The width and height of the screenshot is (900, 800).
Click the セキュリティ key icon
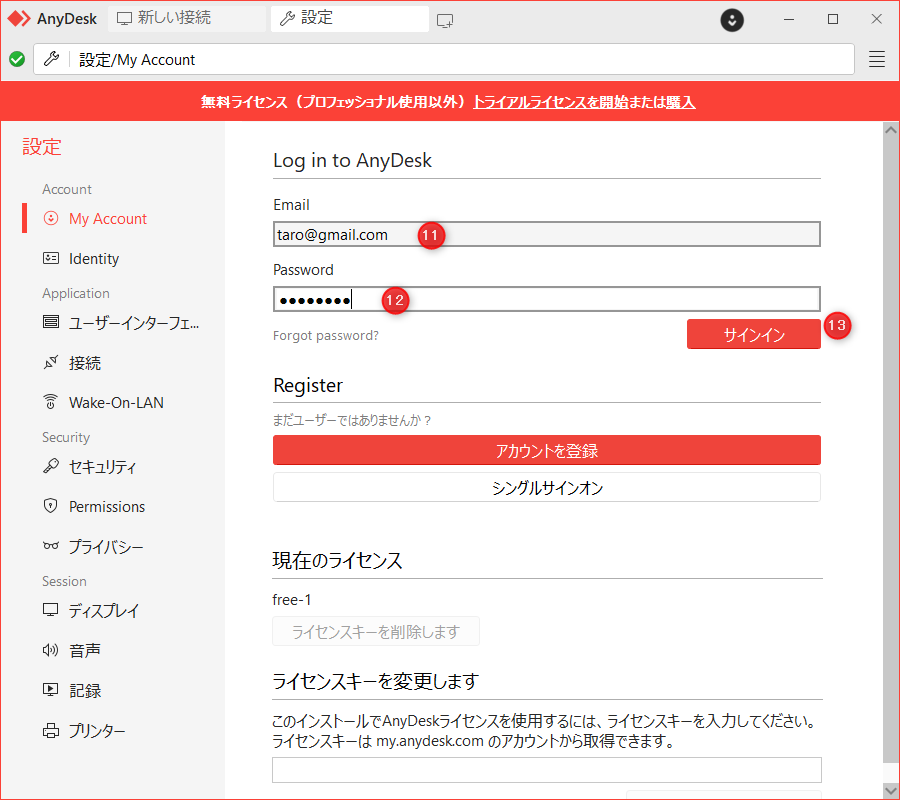click(x=51, y=466)
